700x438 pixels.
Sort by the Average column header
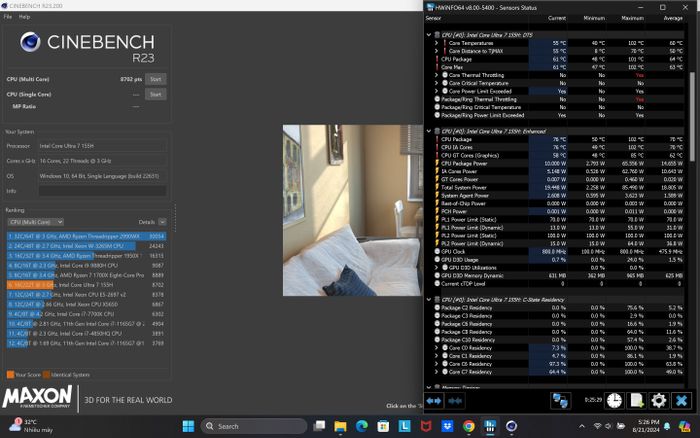click(673, 18)
